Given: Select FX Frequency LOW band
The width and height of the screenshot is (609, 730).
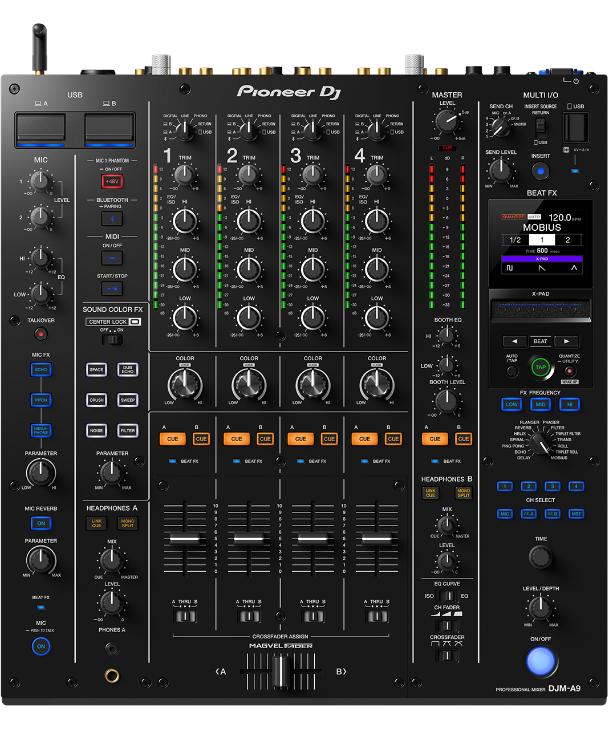Looking at the screenshot, I should click(x=511, y=404).
